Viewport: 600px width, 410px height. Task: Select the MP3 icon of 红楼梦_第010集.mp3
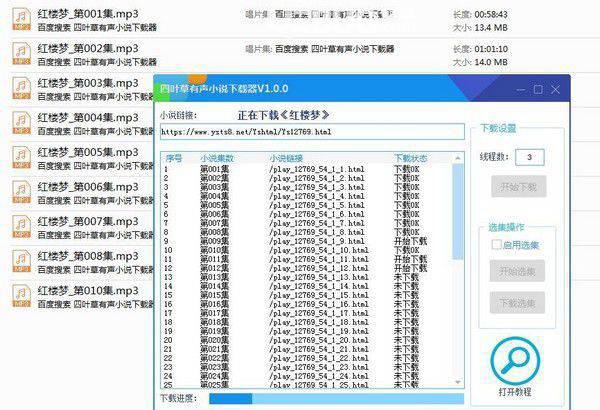click(21, 296)
